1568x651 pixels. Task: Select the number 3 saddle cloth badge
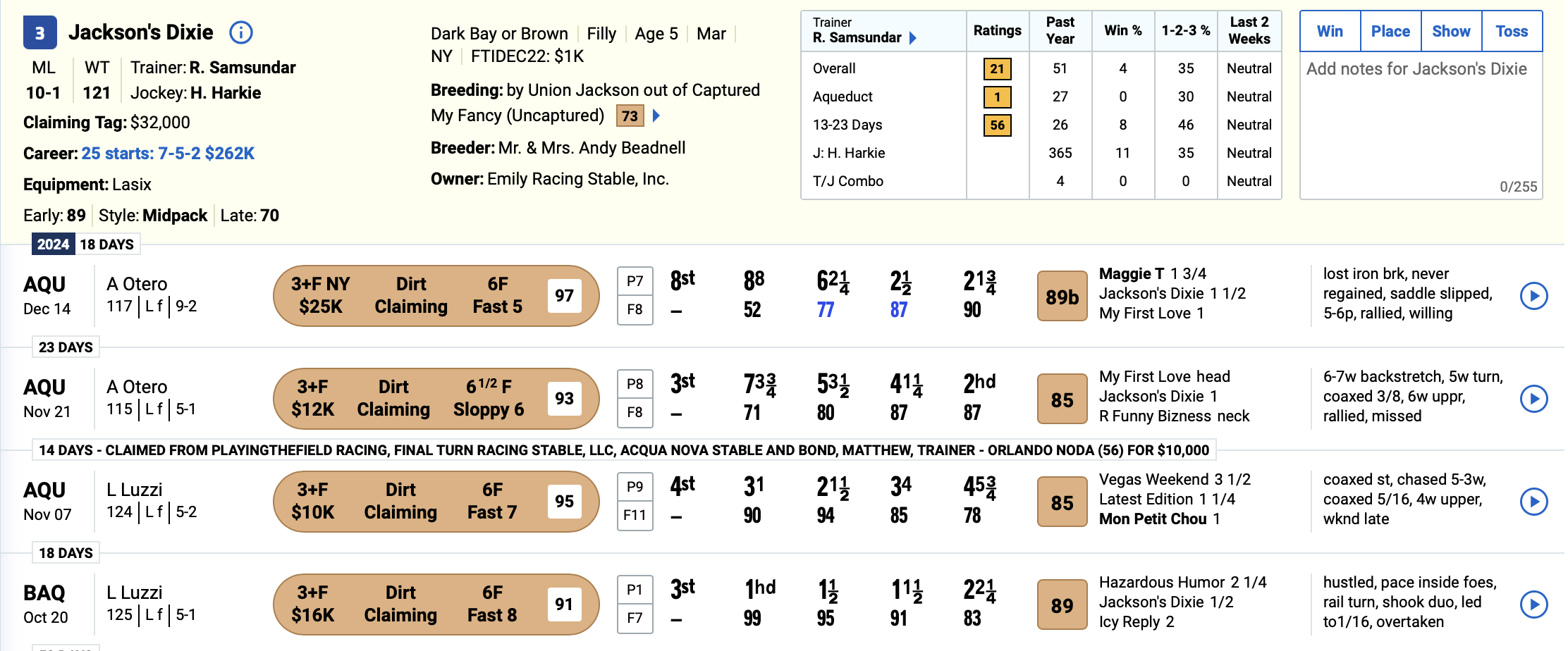click(x=40, y=32)
